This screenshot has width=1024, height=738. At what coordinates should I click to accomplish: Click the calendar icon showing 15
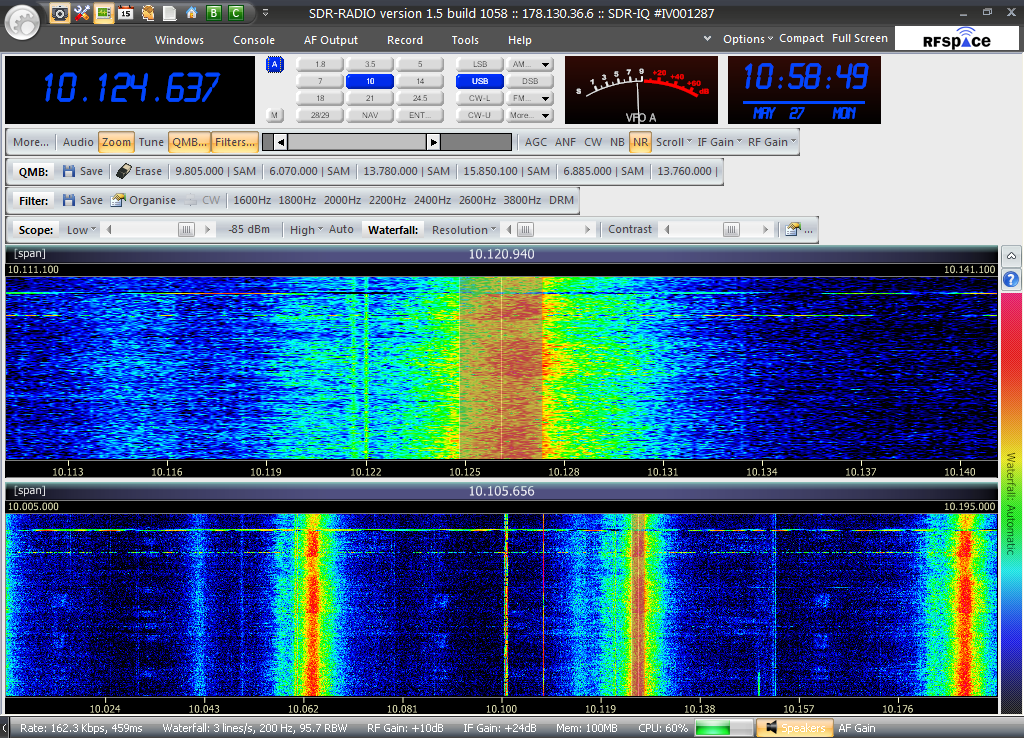click(x=126, y=13)
